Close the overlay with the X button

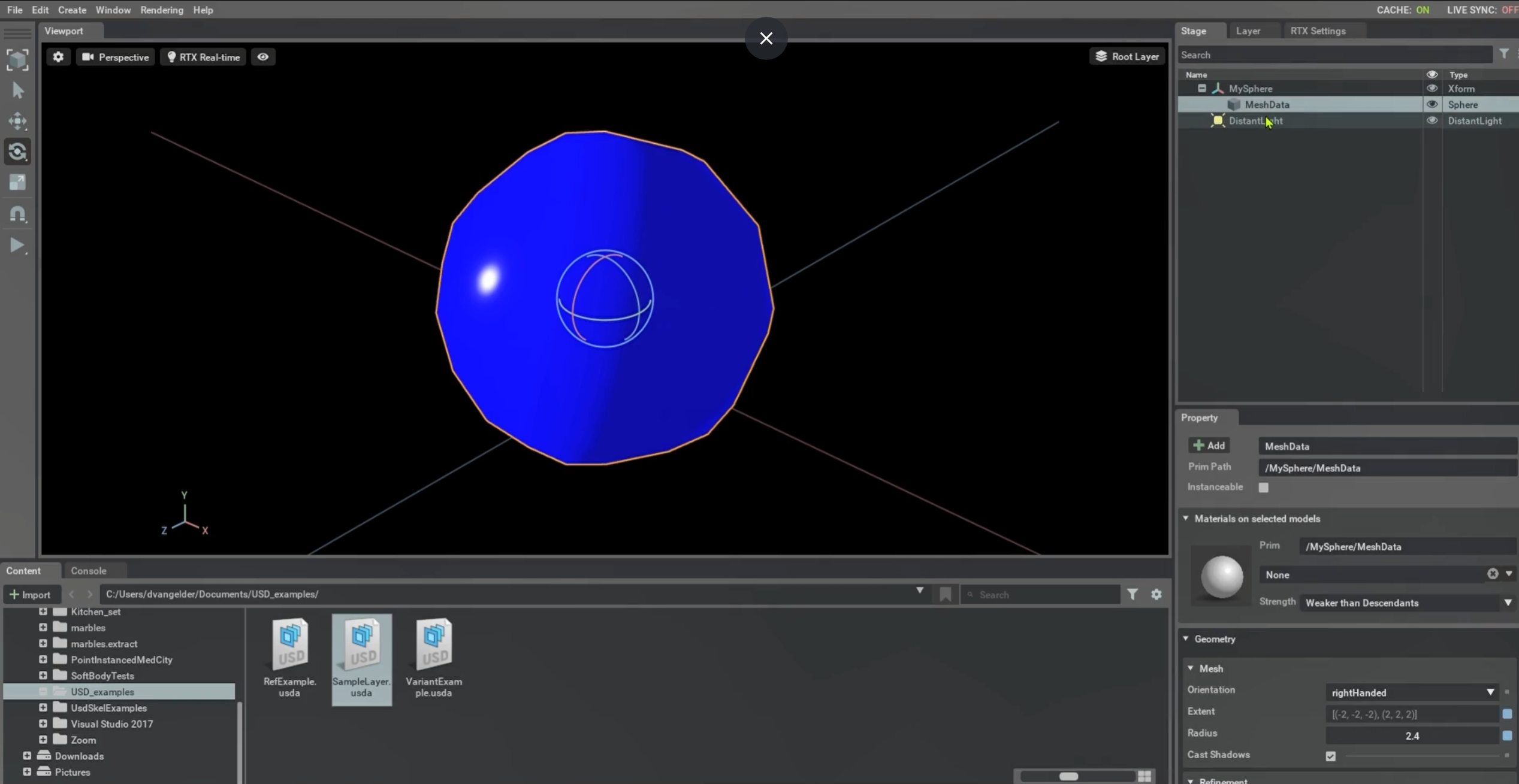point(766,38)
